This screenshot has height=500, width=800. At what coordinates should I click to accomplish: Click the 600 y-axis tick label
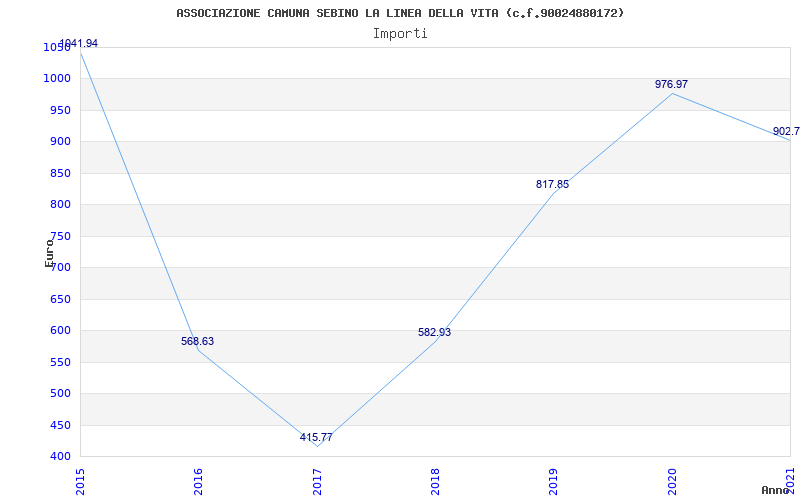[60, 331]
